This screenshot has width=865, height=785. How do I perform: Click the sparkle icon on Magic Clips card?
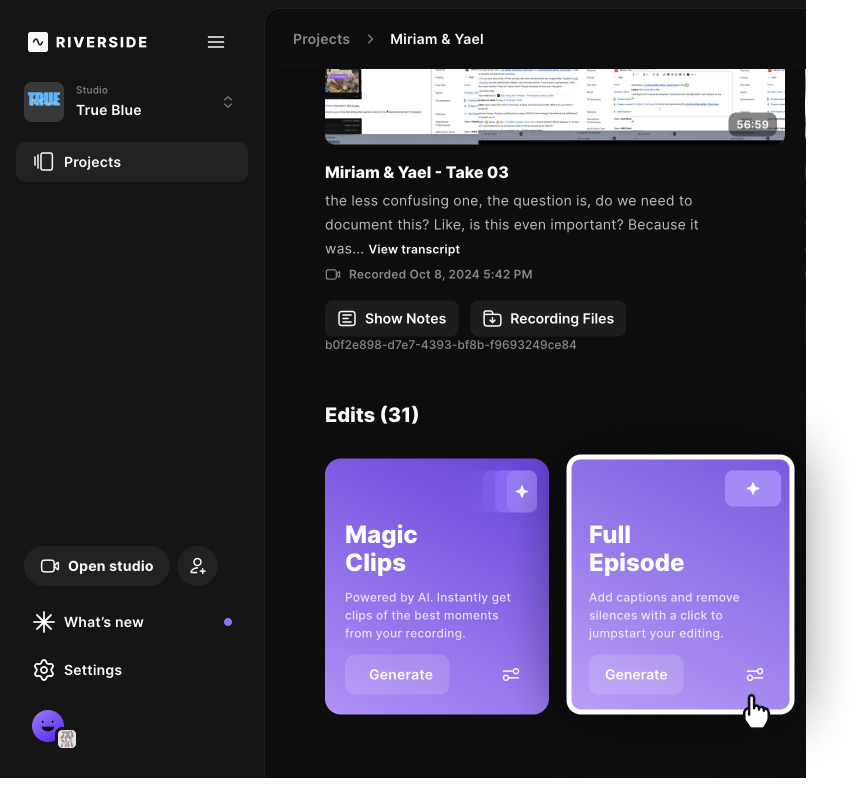[x=522, y=492]
